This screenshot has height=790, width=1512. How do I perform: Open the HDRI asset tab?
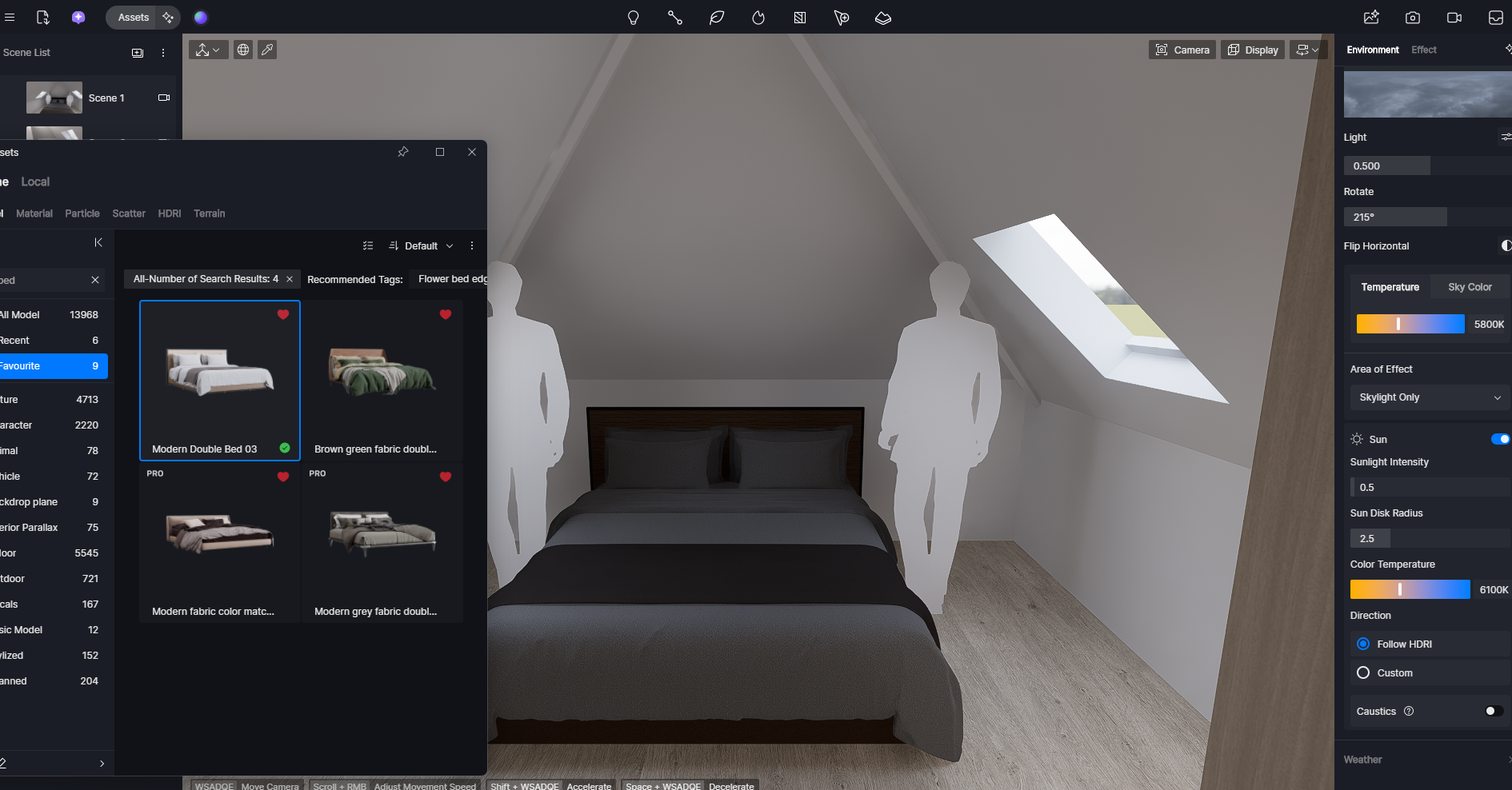click(169, 213)
